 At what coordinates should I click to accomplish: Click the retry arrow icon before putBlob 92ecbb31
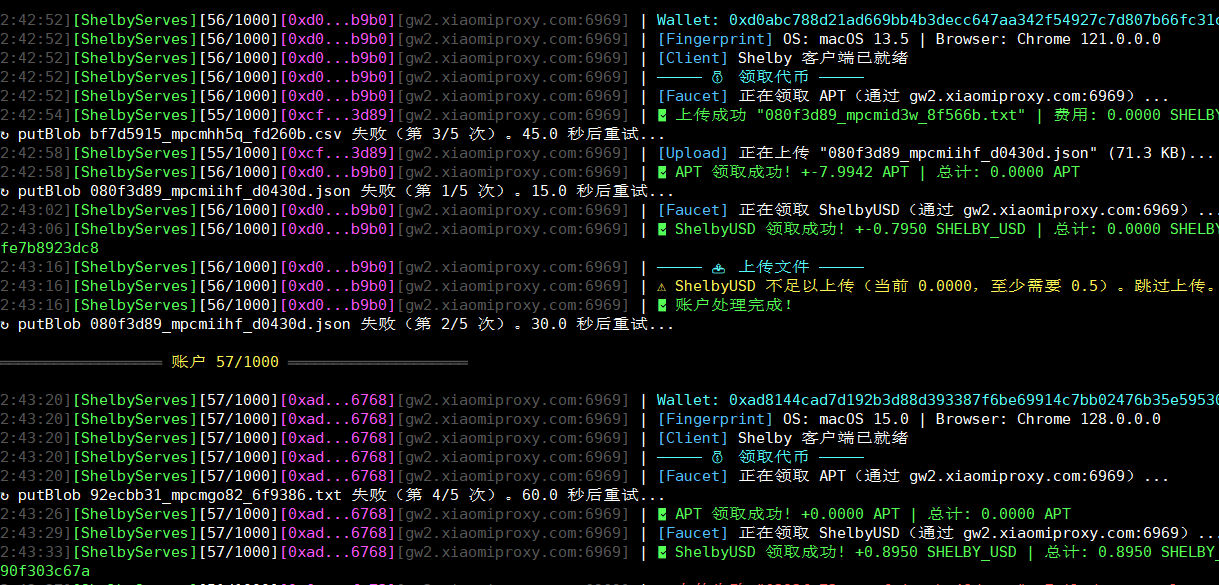(x=6, y=495)
